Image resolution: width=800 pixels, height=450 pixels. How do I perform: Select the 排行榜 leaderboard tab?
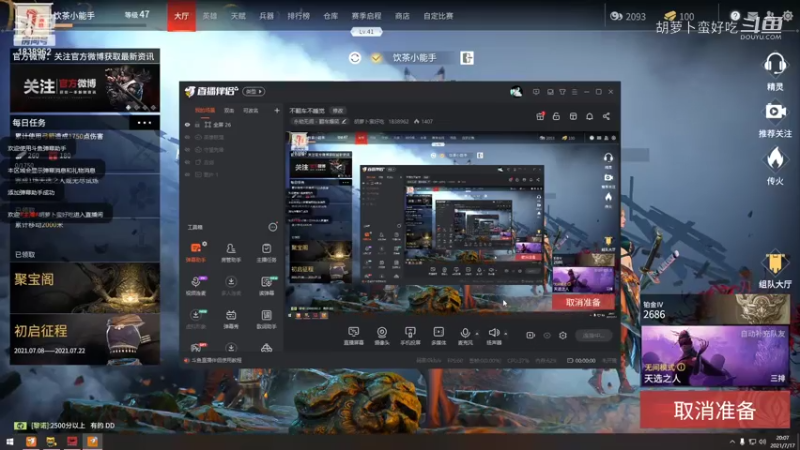(298, 16)
